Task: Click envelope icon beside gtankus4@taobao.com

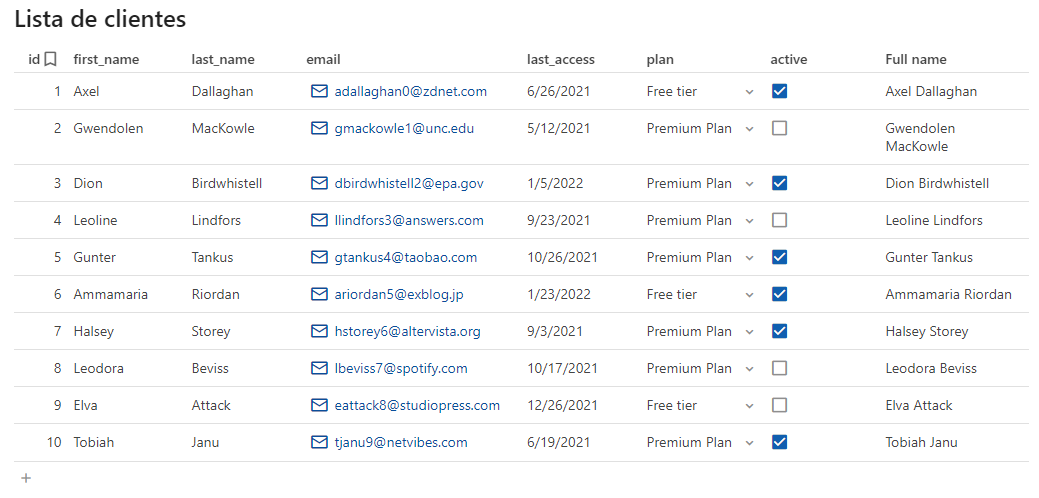Action: (x=320, y=257)
